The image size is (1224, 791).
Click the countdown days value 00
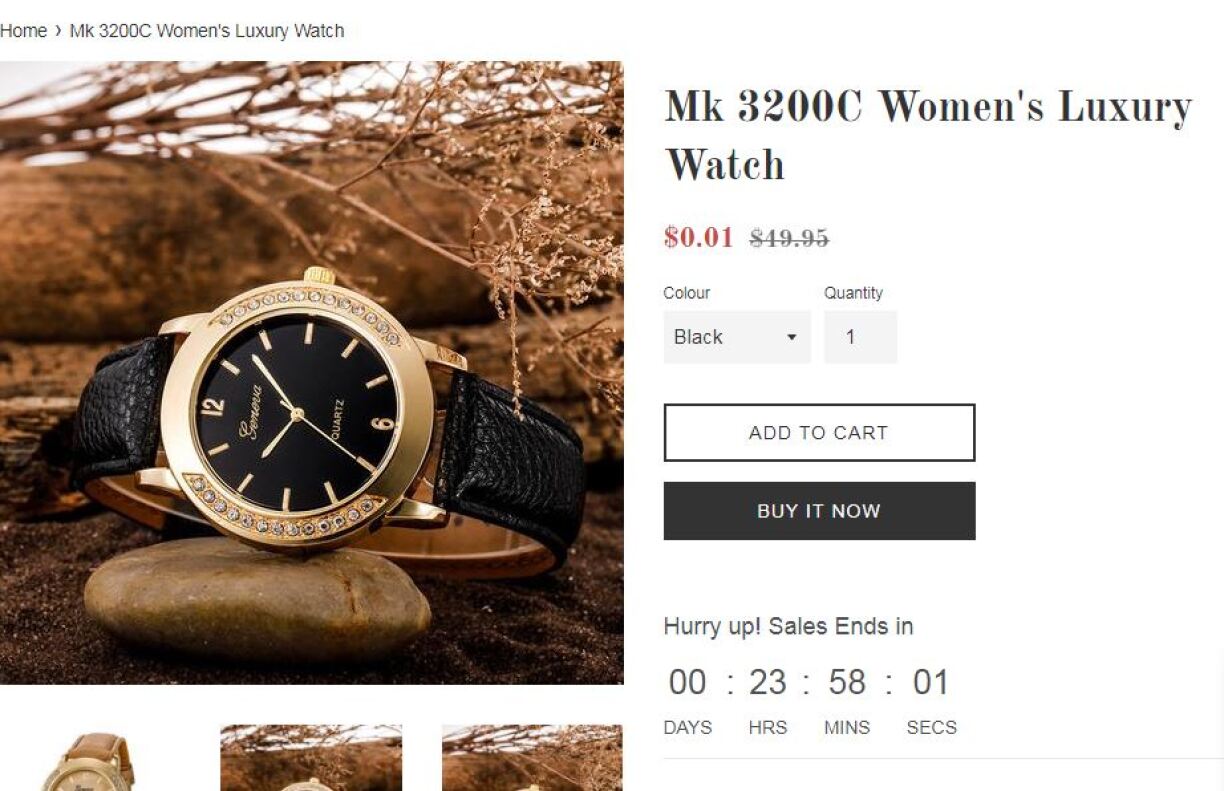coord(687,682)
